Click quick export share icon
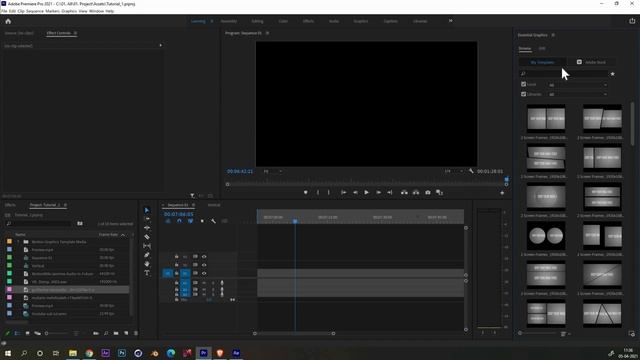The height and width of the screenshot is (360, 640). (x=632, y=21)
